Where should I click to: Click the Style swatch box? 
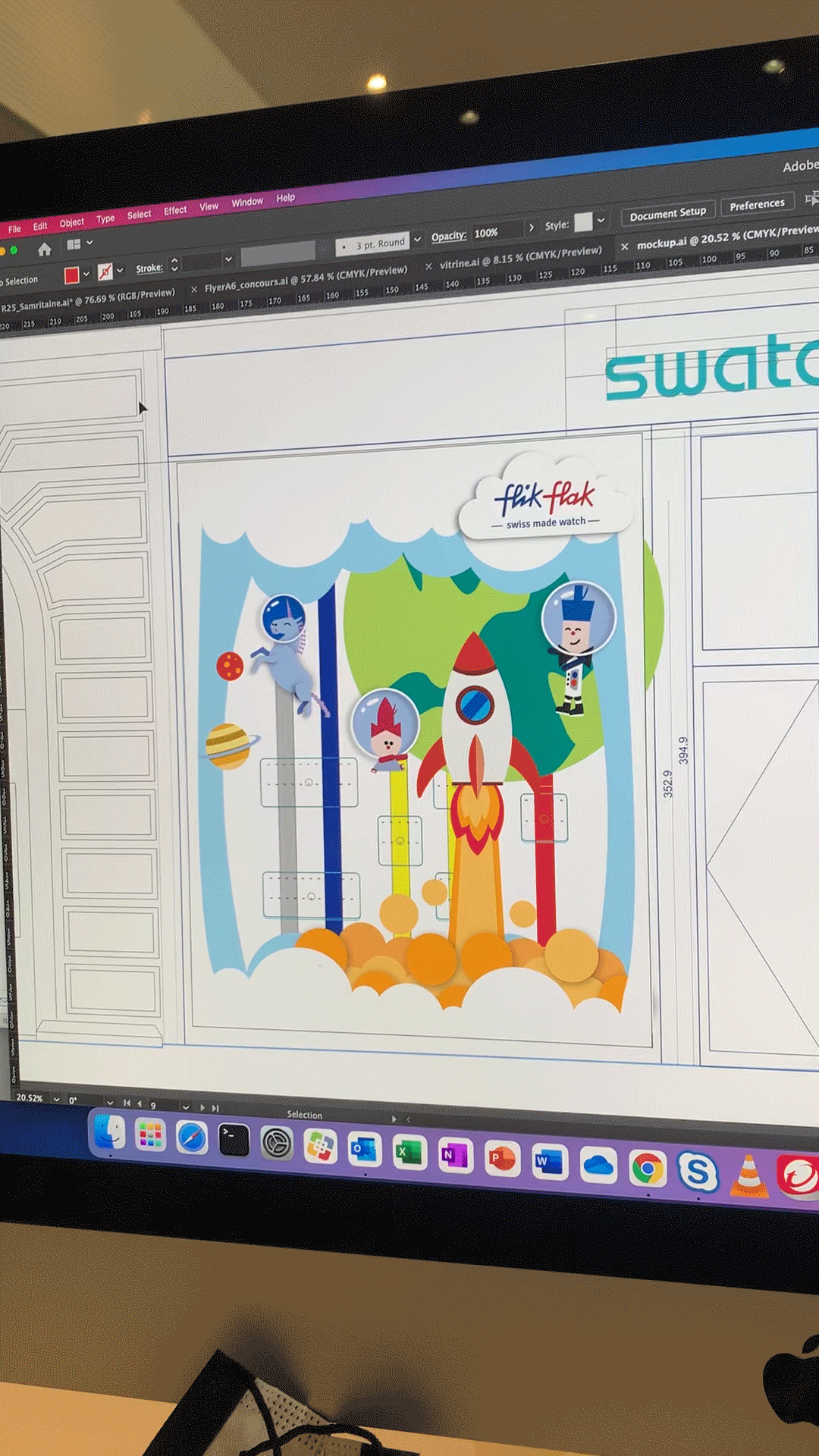(x=583, y=221)
